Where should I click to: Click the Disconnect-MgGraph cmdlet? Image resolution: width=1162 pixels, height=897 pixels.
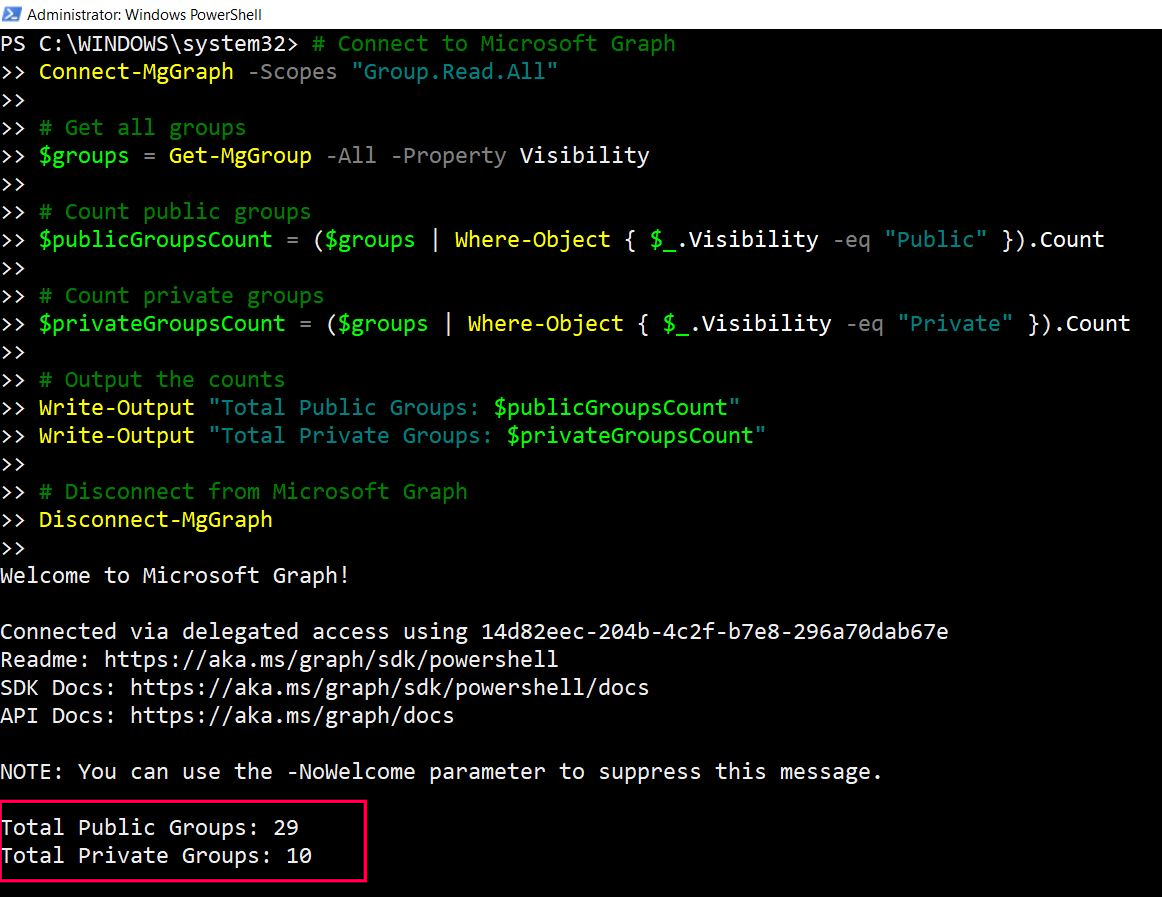pyautogui.click(x=155, y=520)
